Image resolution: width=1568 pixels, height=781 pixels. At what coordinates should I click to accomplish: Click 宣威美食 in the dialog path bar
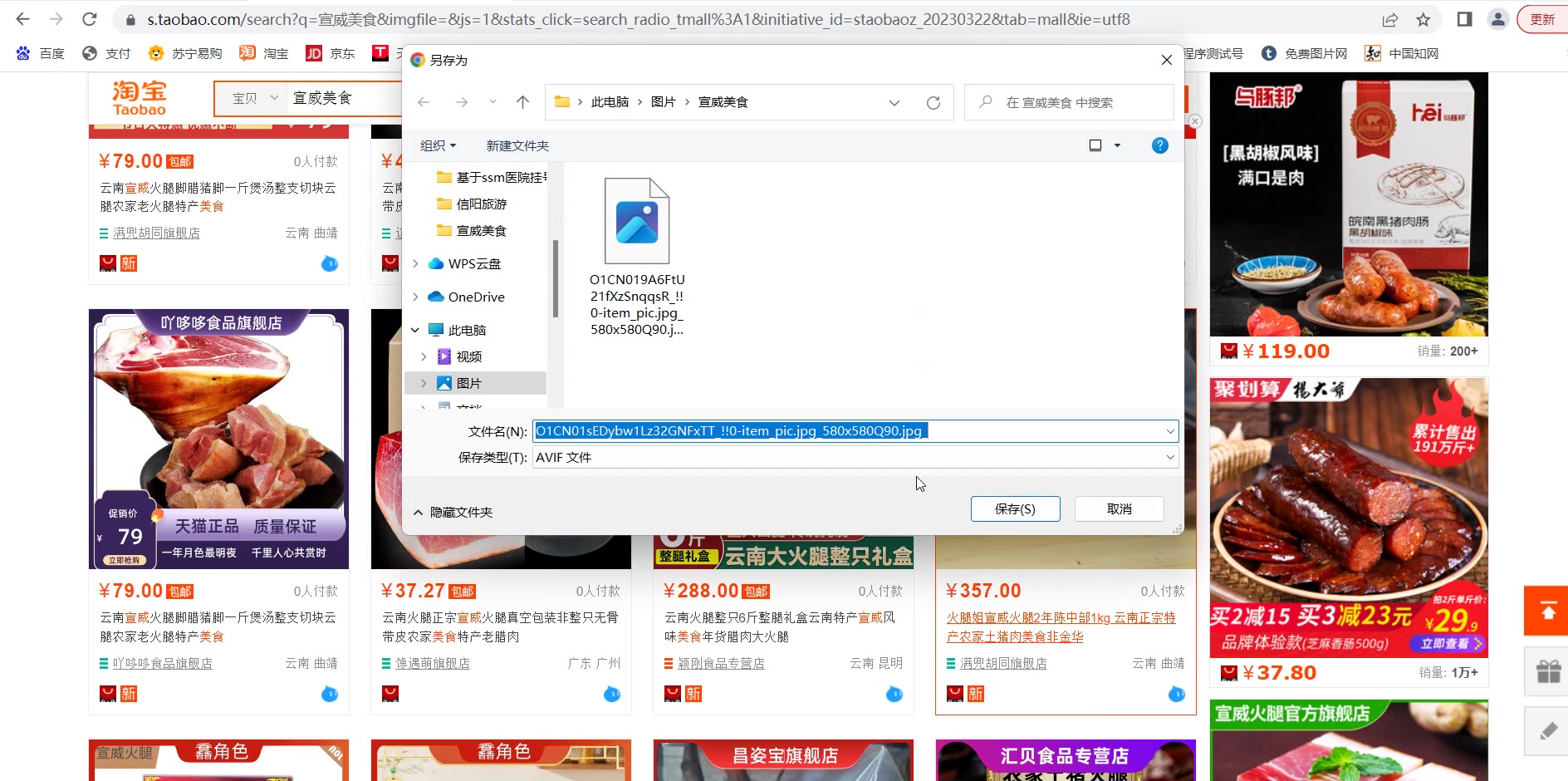pos(723,102)
